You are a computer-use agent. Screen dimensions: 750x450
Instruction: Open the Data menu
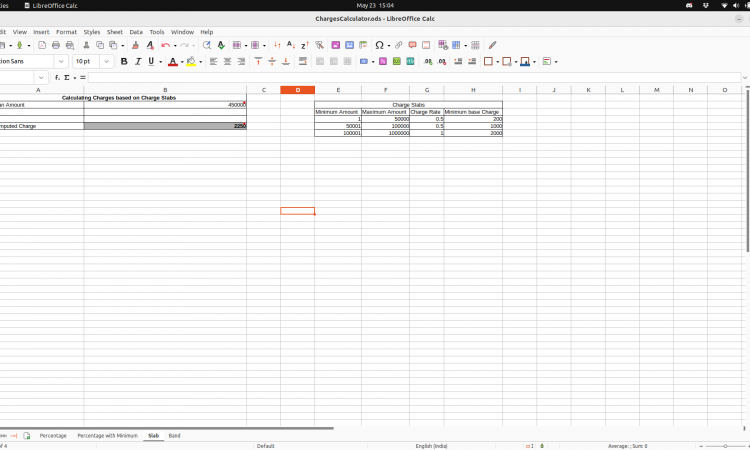coord(136,32)
